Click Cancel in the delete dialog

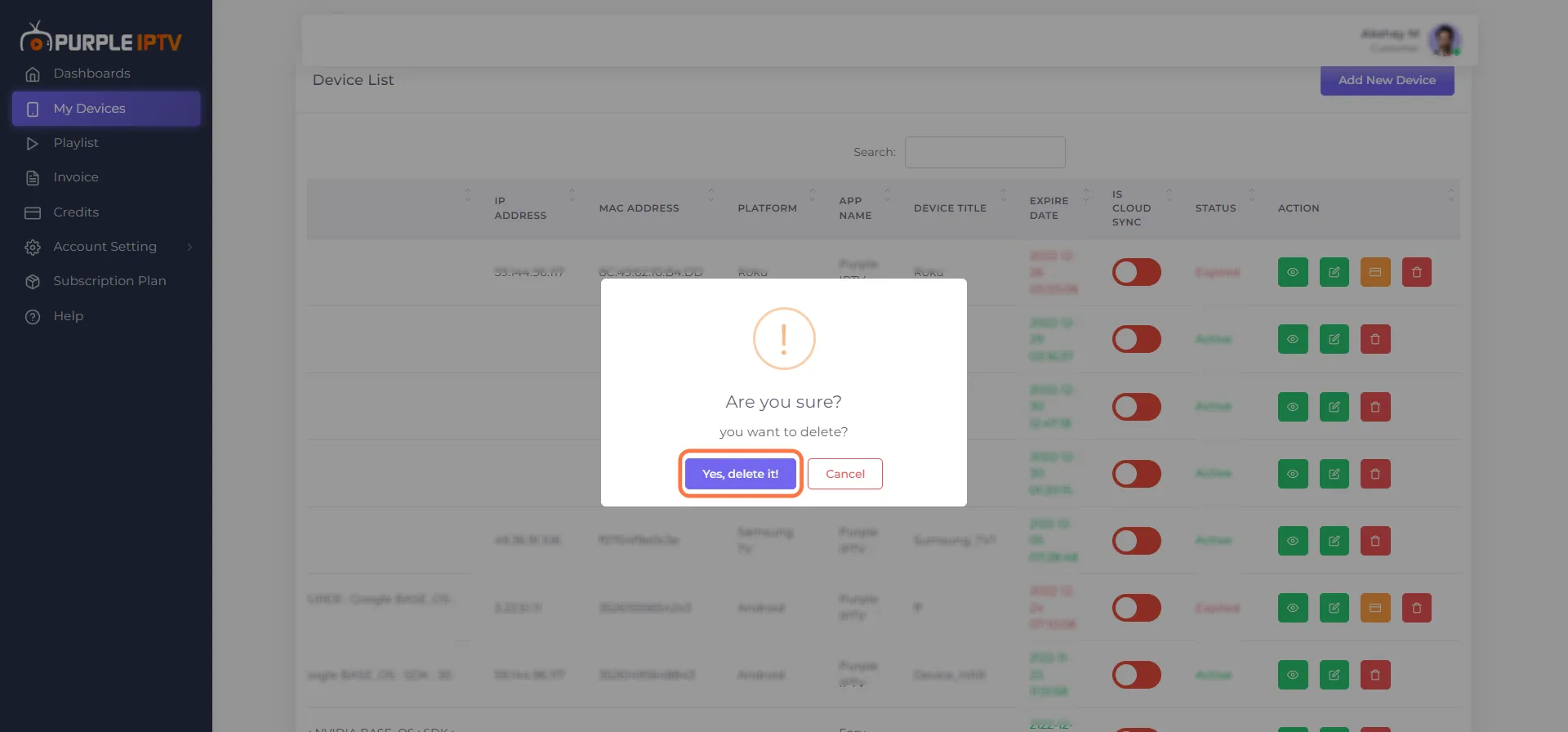tap(844, 474)
